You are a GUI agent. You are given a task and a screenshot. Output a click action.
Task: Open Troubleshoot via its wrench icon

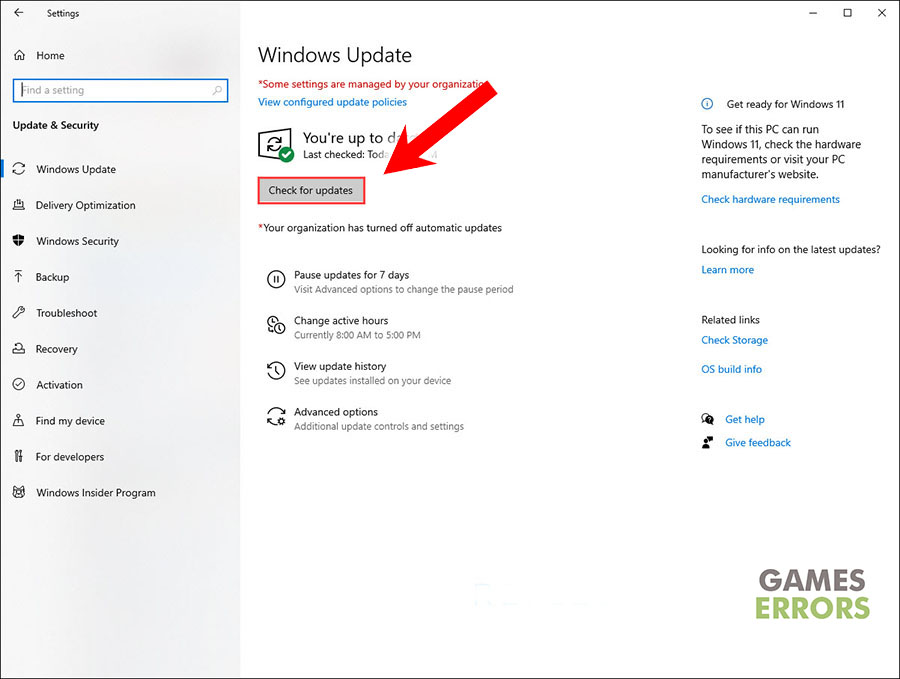coord(21,313)
